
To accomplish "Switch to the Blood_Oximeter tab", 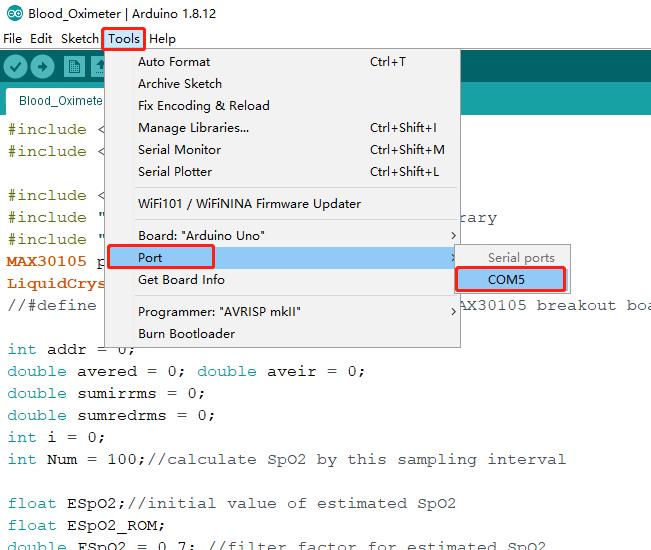I will pos(60,101).
